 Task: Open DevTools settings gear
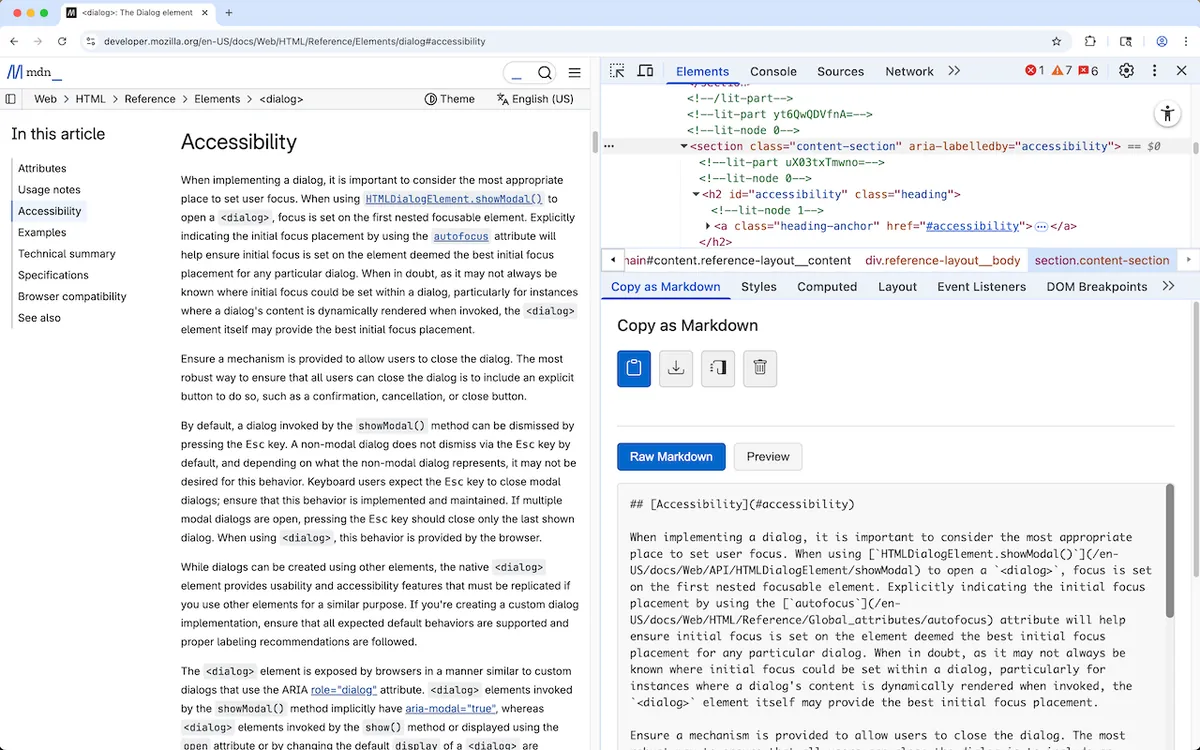coord(1126,71)
